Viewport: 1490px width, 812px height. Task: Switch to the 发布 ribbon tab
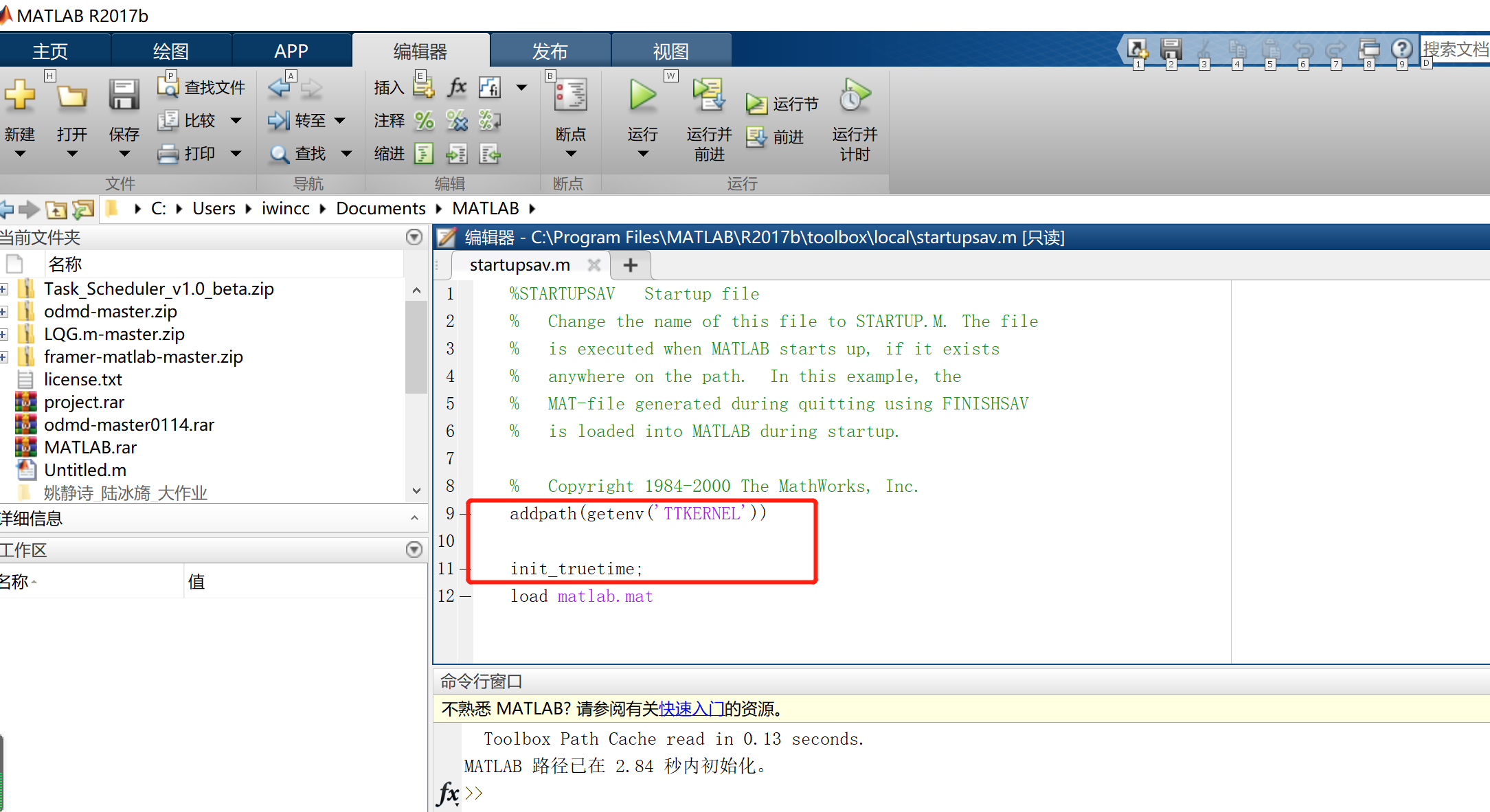click(550, 49)
